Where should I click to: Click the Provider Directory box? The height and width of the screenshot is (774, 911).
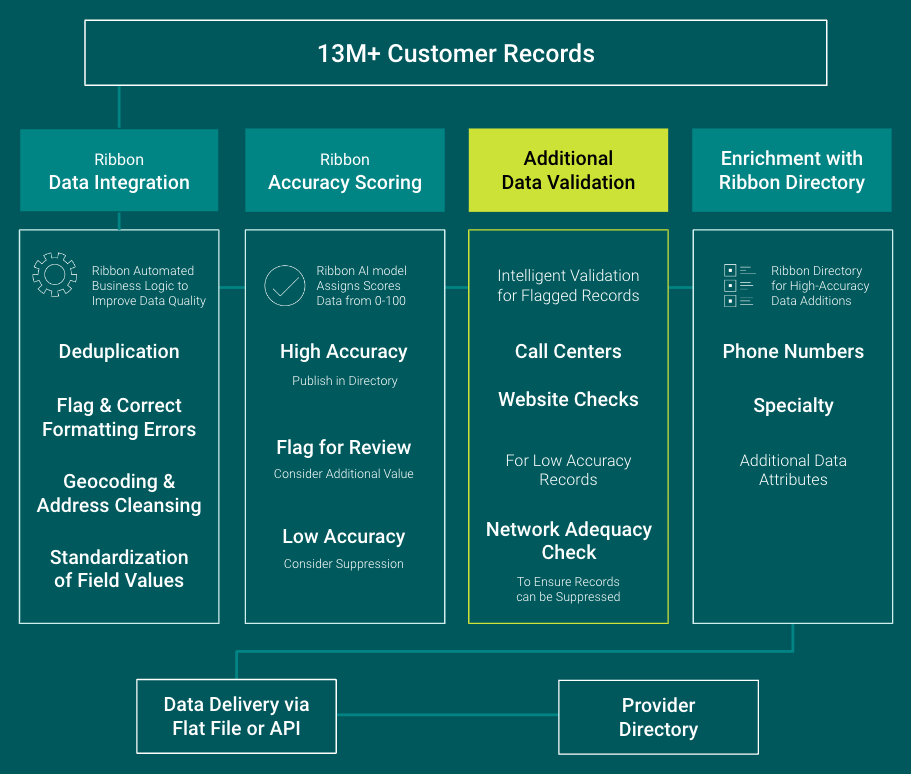point(658,717)
